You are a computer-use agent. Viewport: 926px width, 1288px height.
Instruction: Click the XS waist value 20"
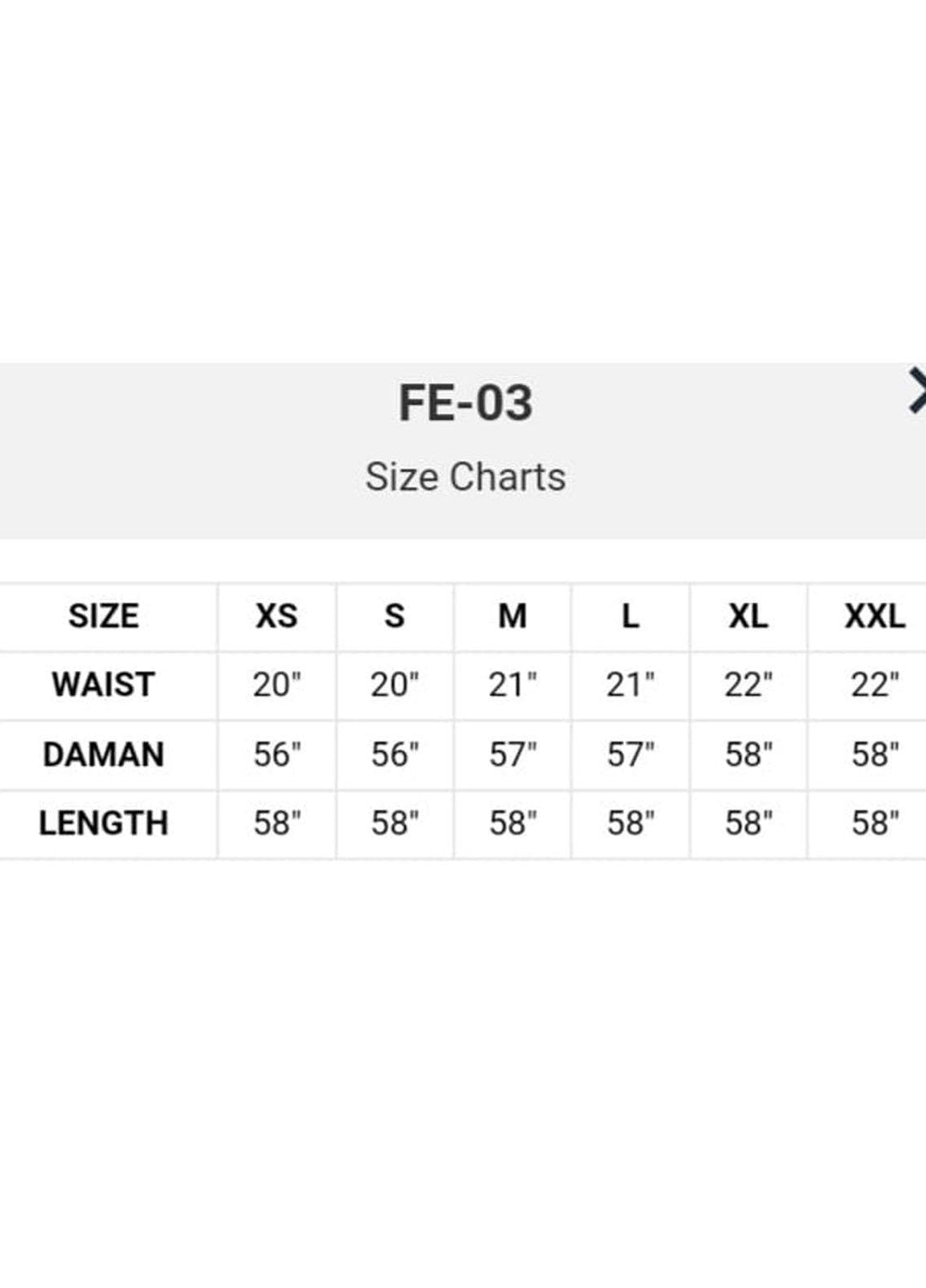277,685
